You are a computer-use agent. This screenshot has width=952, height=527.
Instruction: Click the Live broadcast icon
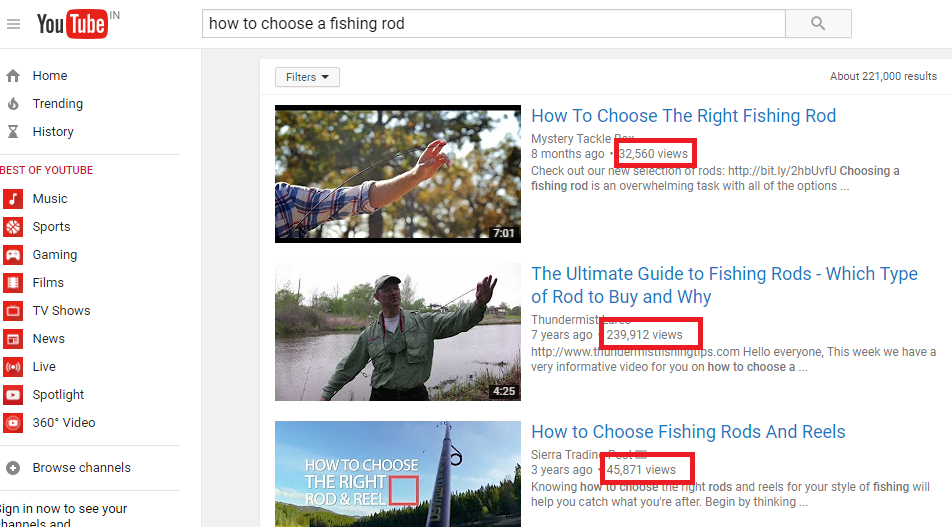13,366
